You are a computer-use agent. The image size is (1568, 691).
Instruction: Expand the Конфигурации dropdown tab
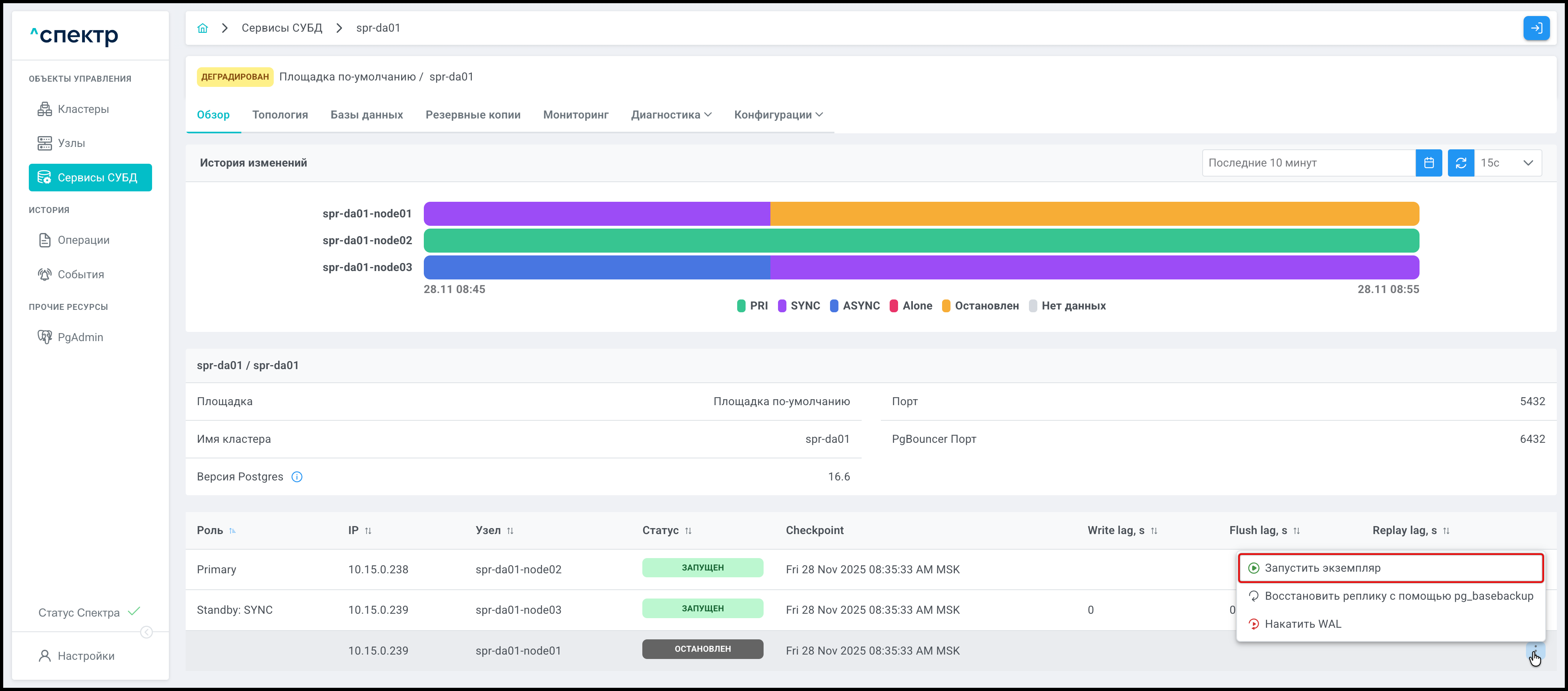(x=778, y=115)
